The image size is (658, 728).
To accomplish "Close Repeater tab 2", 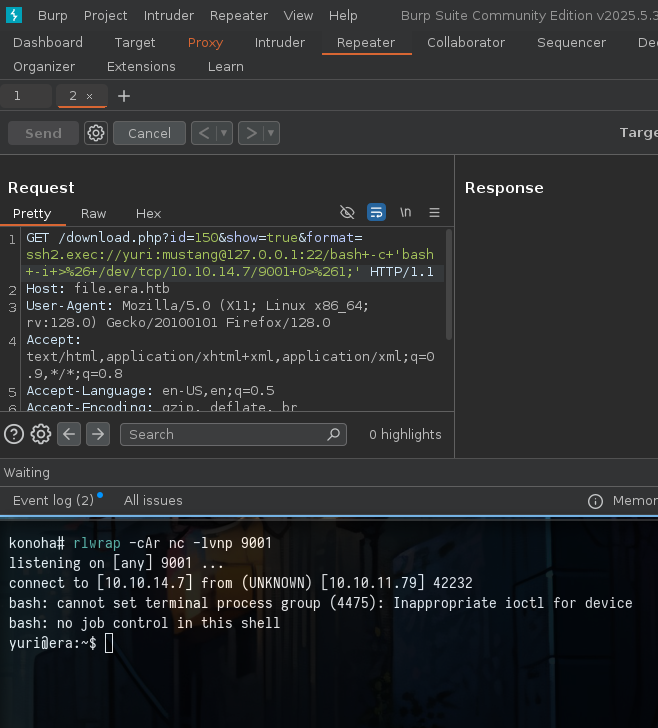I will 90,96.
